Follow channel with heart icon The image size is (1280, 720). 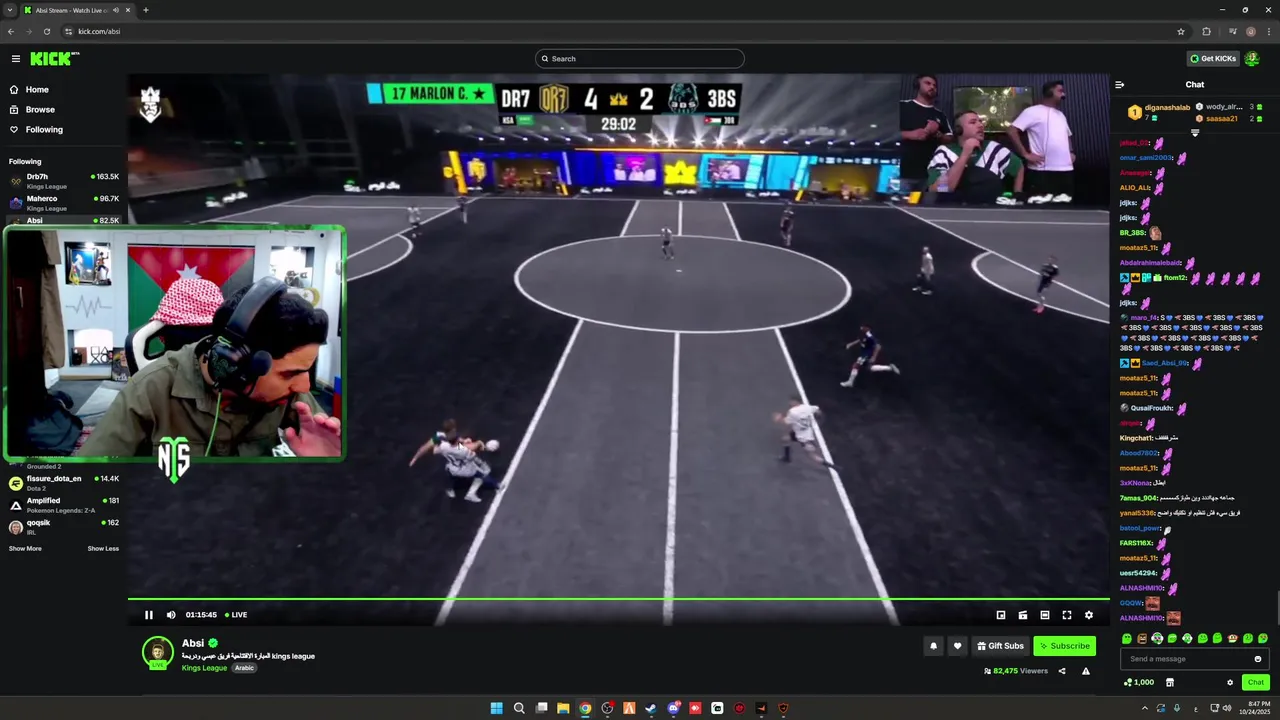coord(957,646)
